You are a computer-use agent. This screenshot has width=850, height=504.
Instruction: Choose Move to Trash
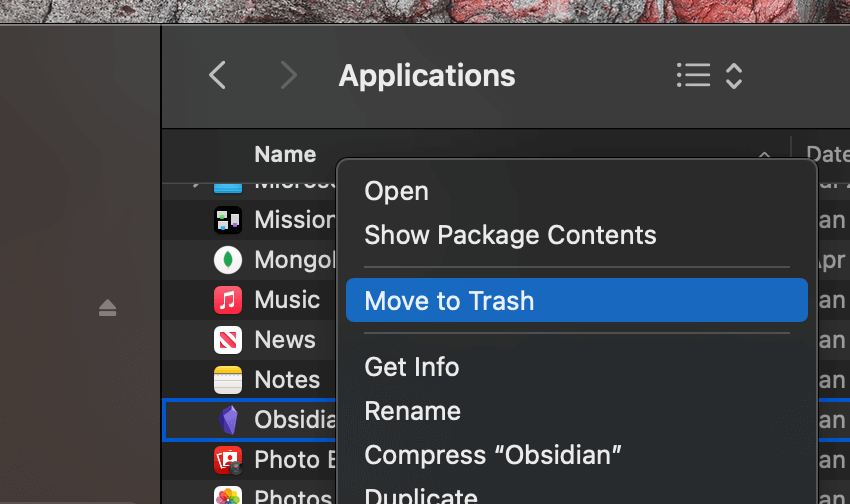(x=449, y=301)
